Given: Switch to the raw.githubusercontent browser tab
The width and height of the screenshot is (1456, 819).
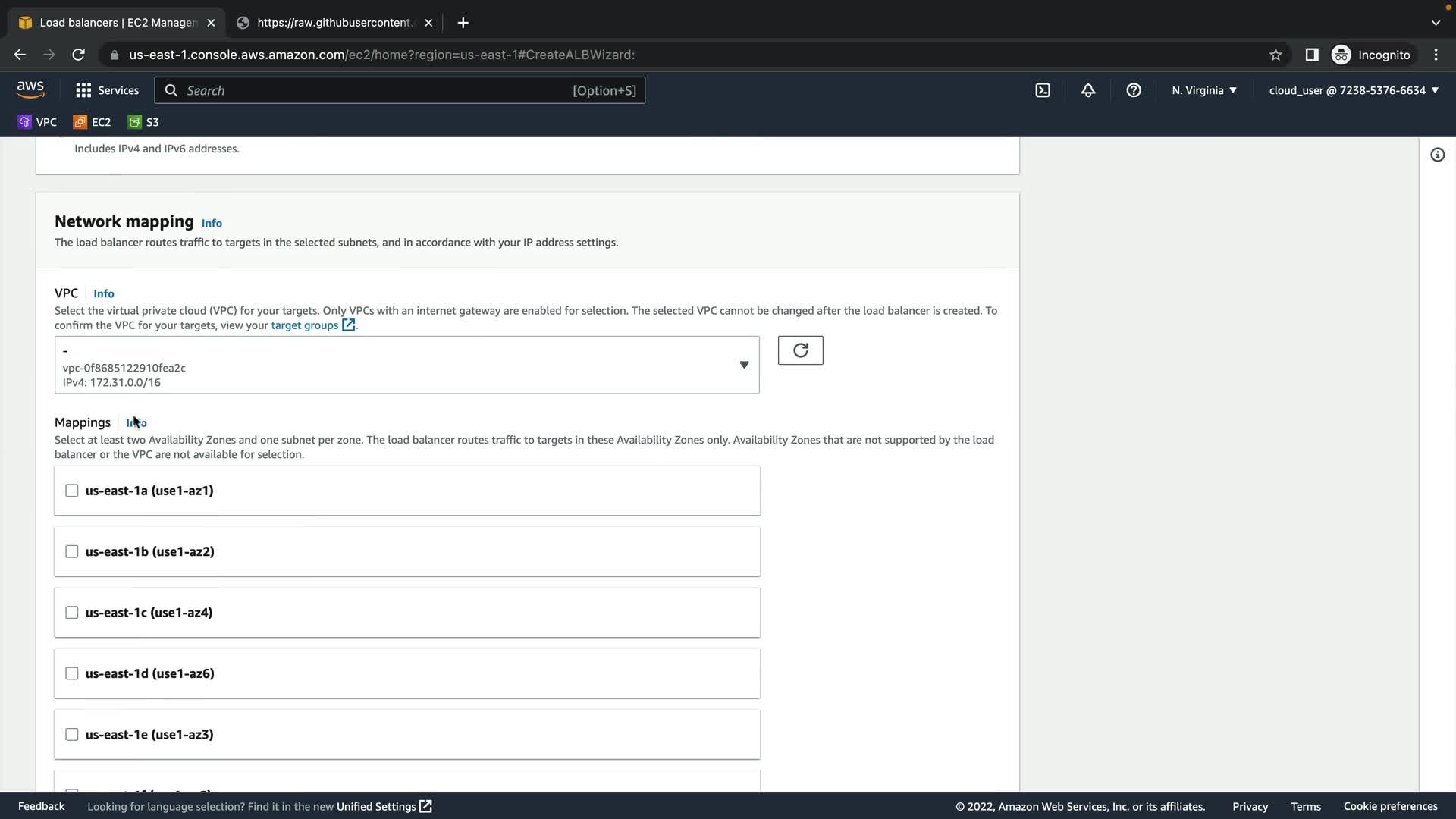Looking at the screenshot, I should pos(334,23).
